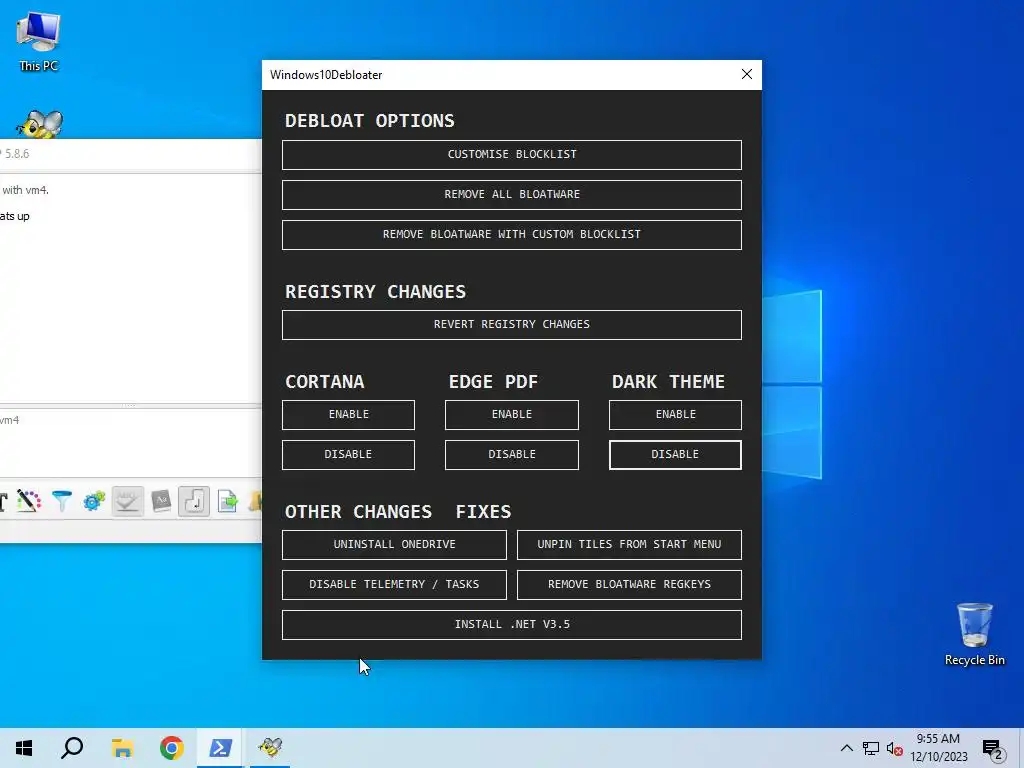This screenshot has width=1024, height=768.
Task: Run Remove All Bloatware
Action: pos(511,195)
